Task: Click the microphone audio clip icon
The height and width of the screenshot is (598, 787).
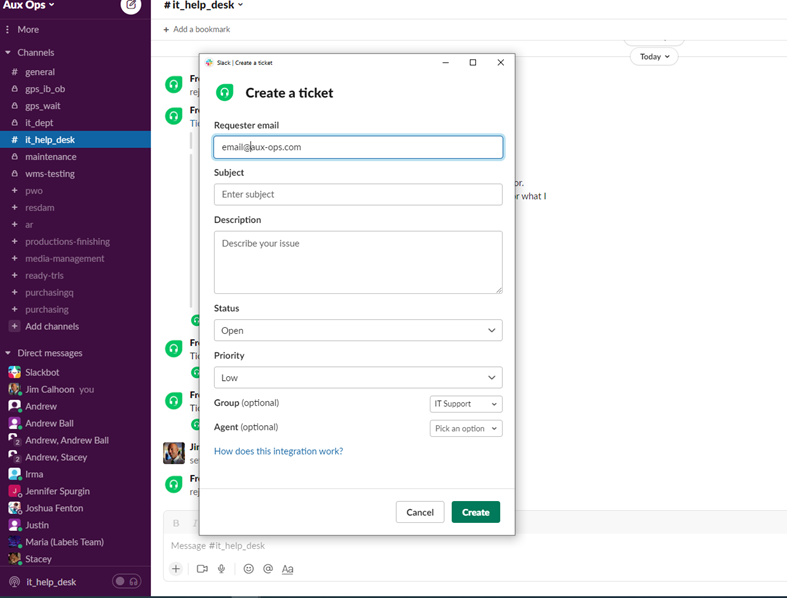Action: 221,569
